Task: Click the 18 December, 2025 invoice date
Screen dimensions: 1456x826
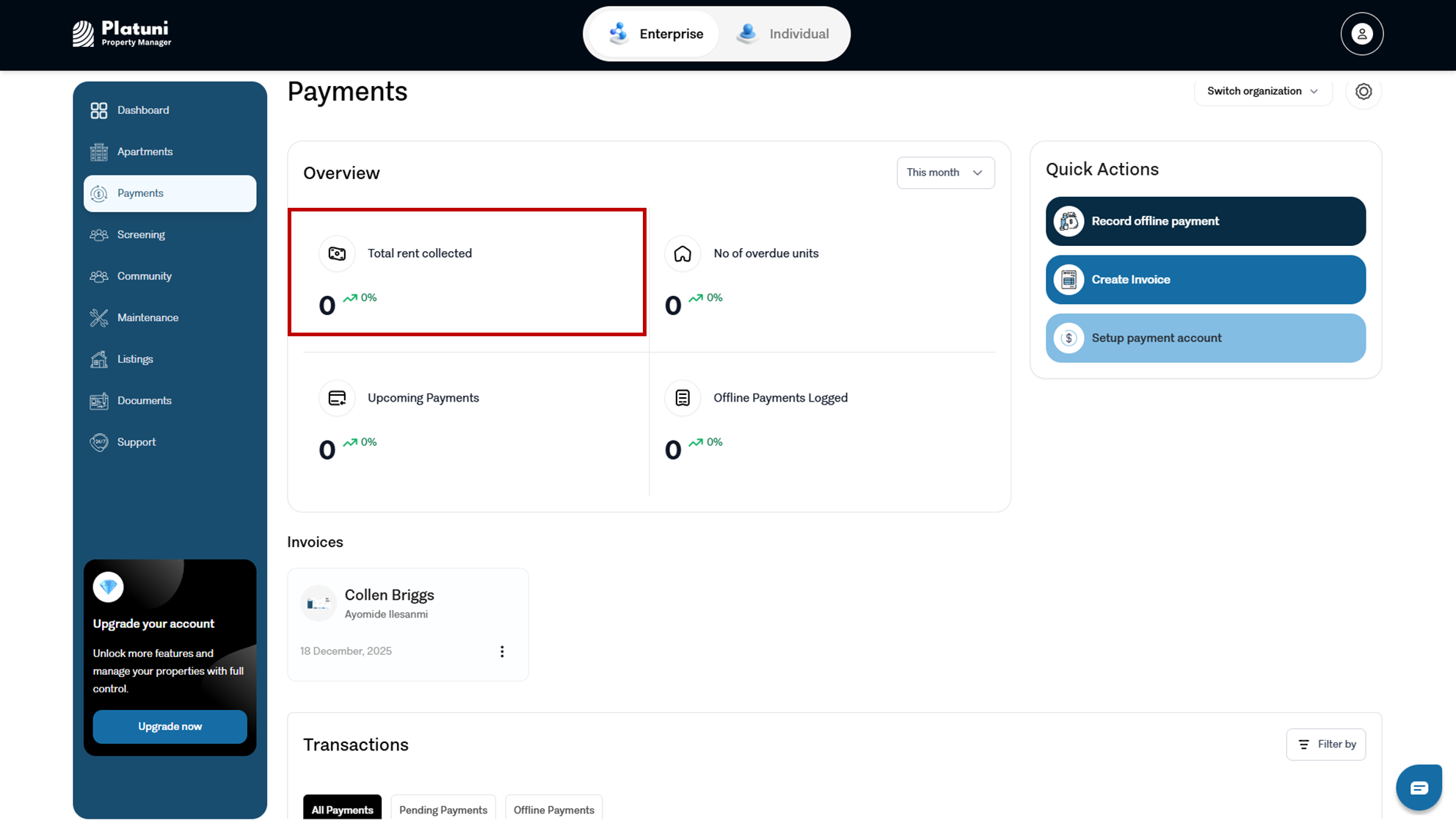Action: (x=346, y=651)
